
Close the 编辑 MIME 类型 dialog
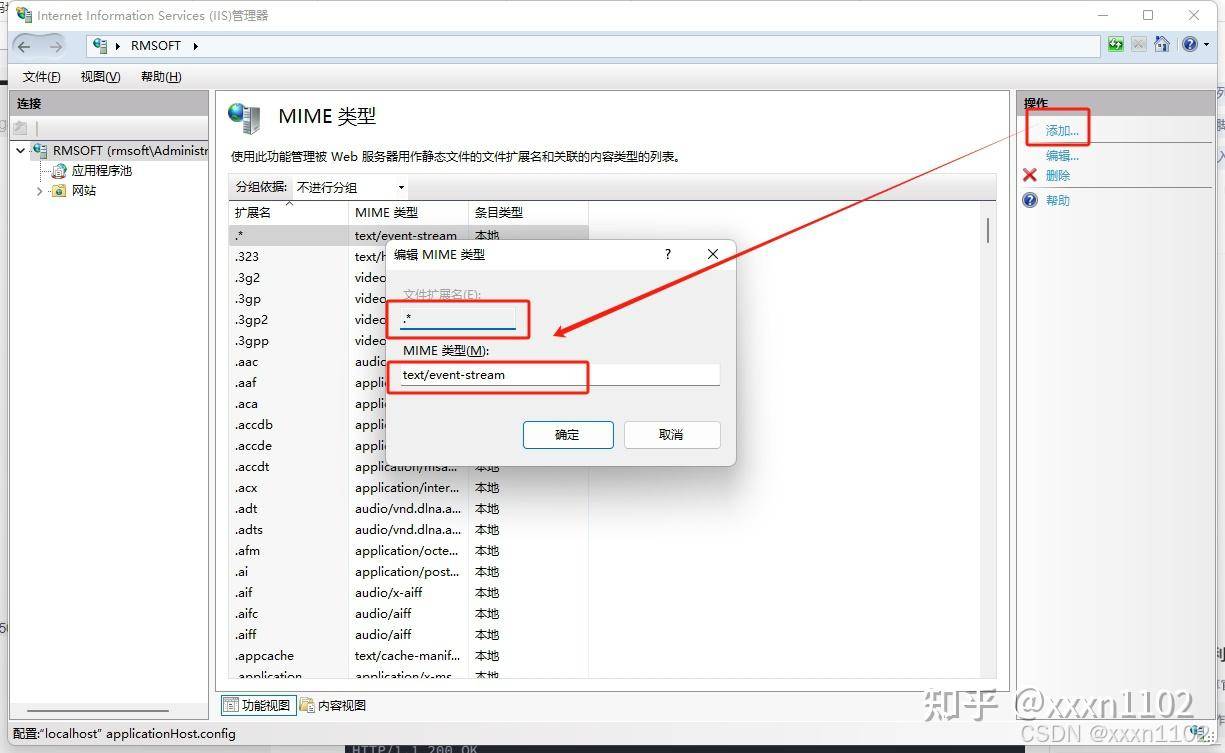(713, 254)
